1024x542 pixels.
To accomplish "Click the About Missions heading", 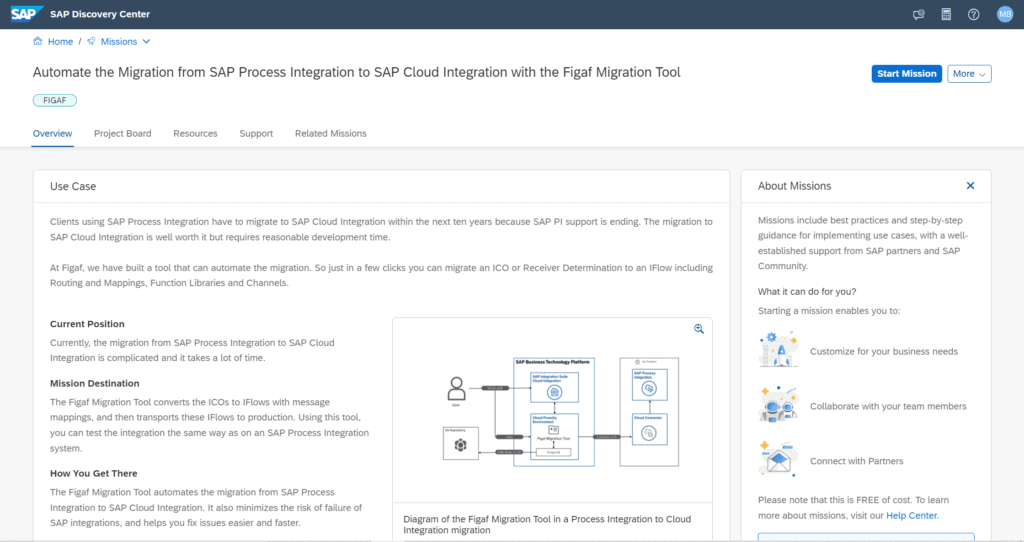I will (794, 186).
